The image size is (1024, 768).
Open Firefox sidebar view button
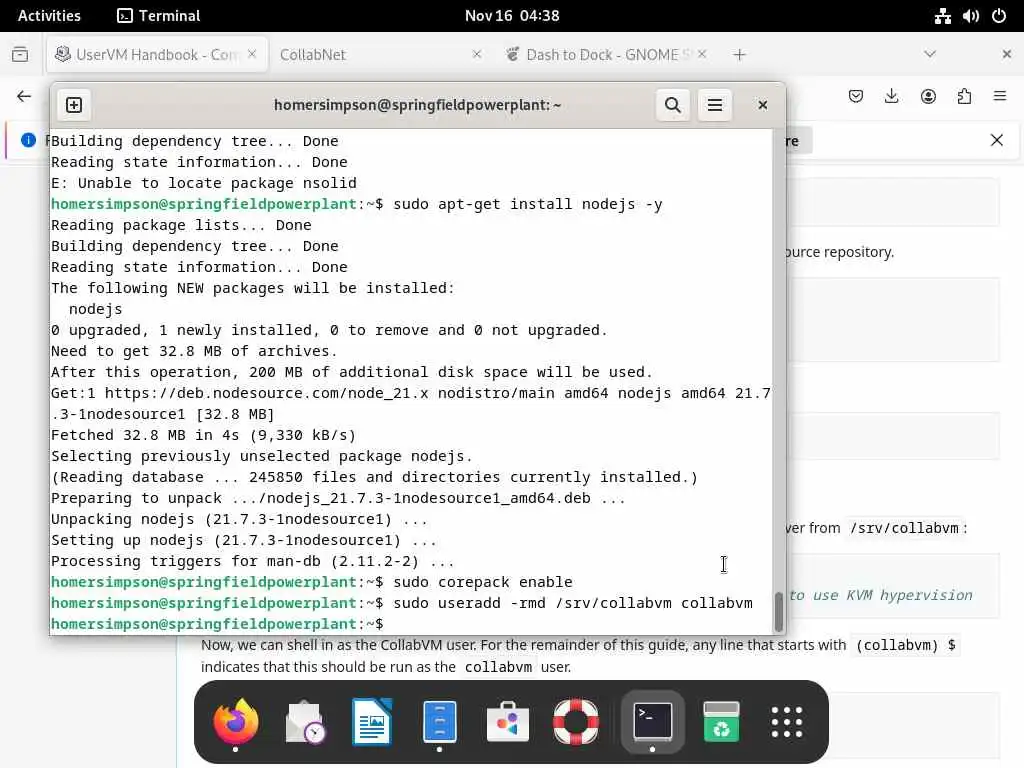20,54
